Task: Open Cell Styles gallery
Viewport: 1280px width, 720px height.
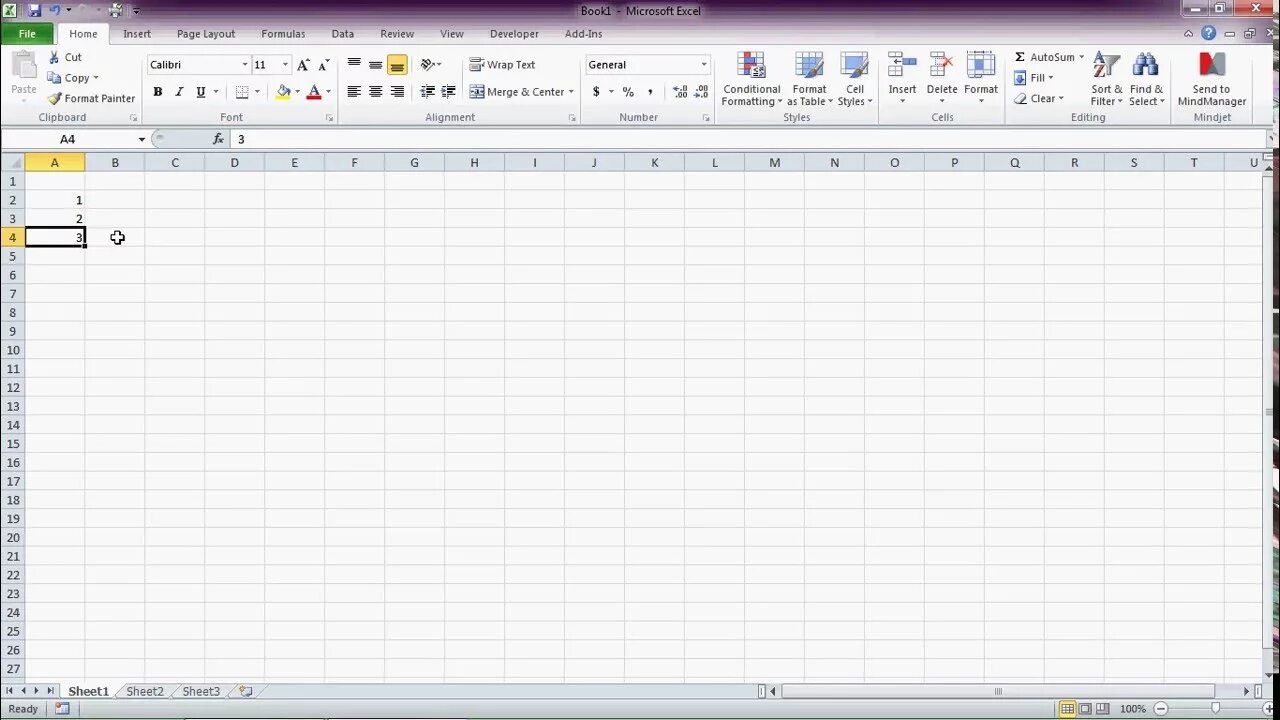Action: [855, 79]
